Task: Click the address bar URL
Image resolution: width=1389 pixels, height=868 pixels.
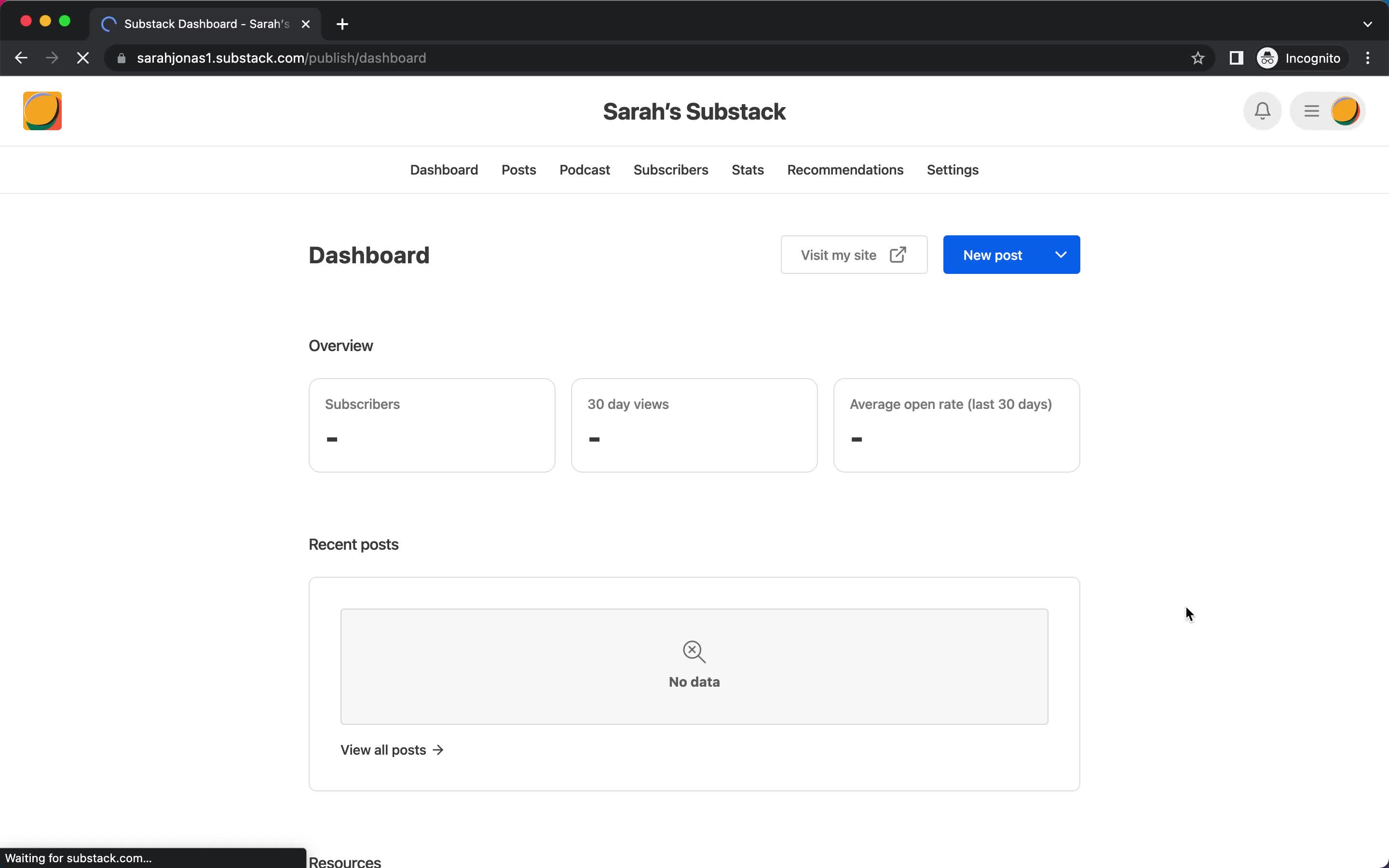Action: tap(281, 58)
